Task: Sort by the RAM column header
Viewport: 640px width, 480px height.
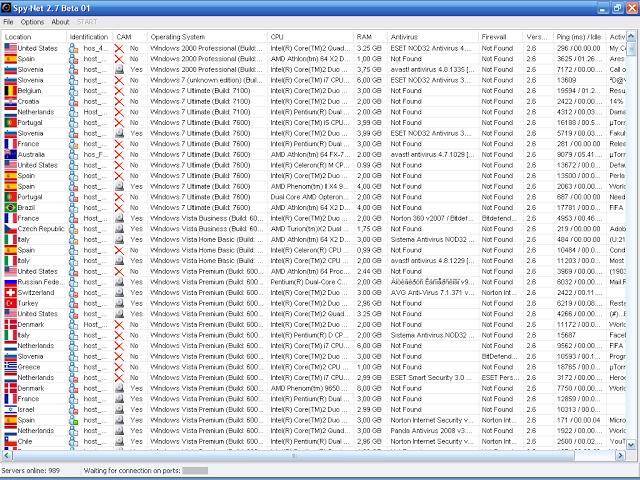Action: coord(370,37)
